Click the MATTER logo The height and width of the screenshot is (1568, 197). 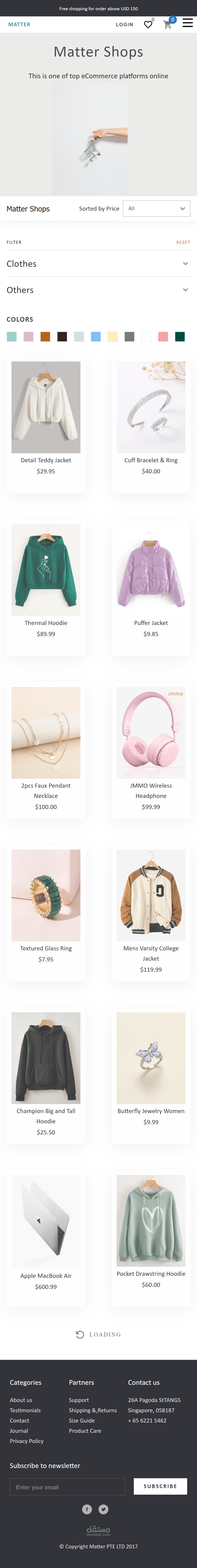19,24
